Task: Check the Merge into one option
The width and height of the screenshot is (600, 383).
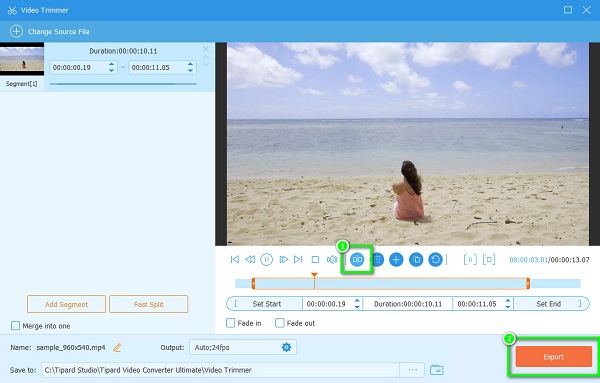Action: point(15,326)
